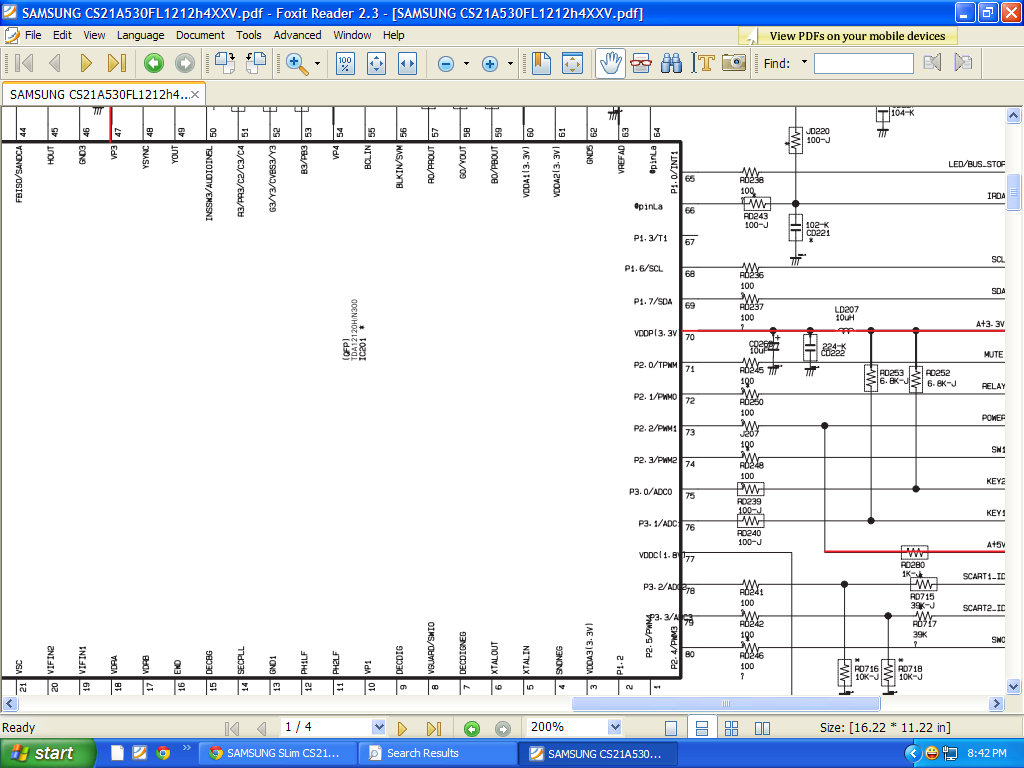Screen dimensions: 1024x768
Task: Select continuous facing layout icon
Action: coord(731,728)
